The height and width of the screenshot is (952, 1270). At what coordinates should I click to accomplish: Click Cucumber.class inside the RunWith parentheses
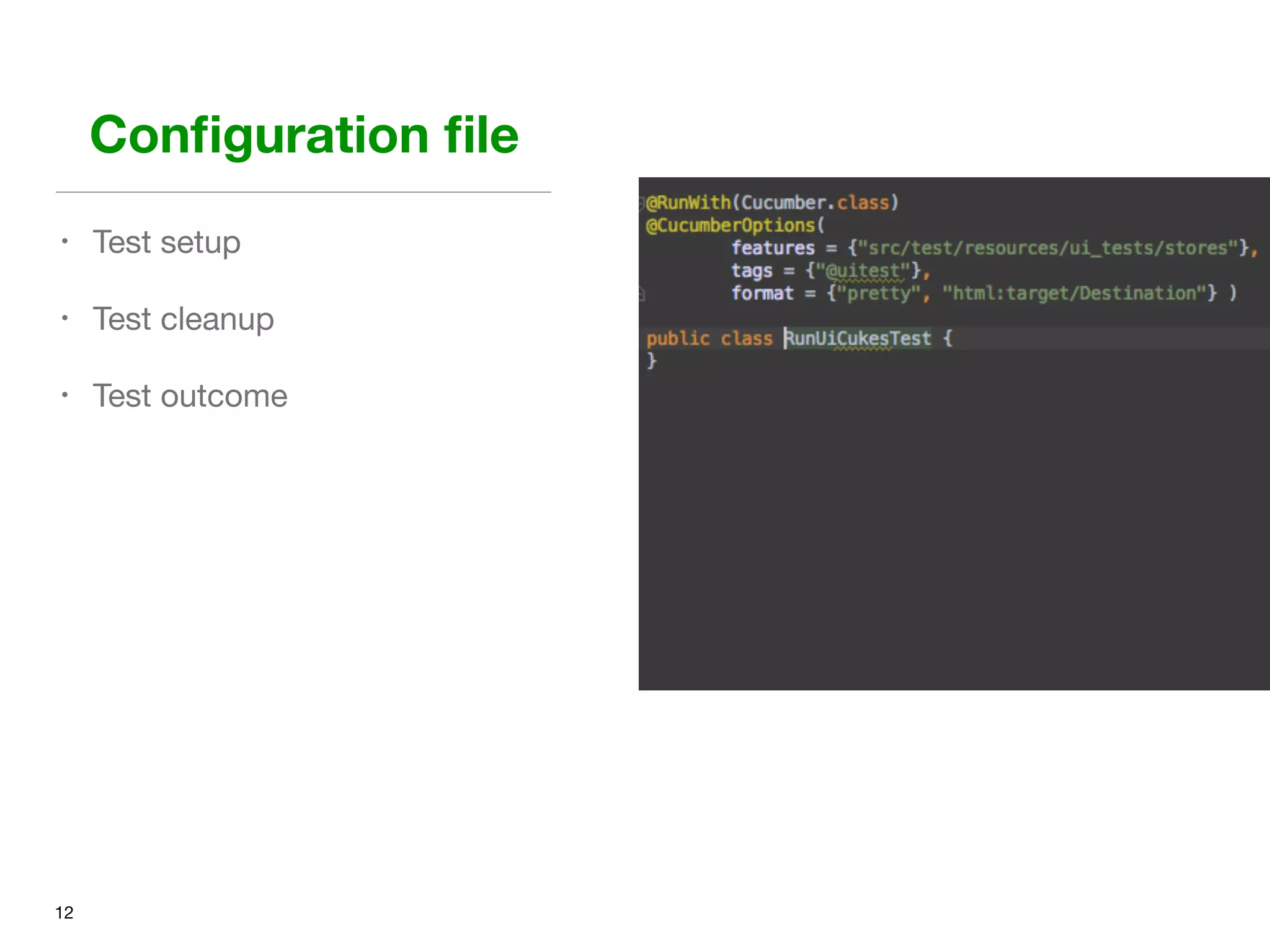point(815,203)
